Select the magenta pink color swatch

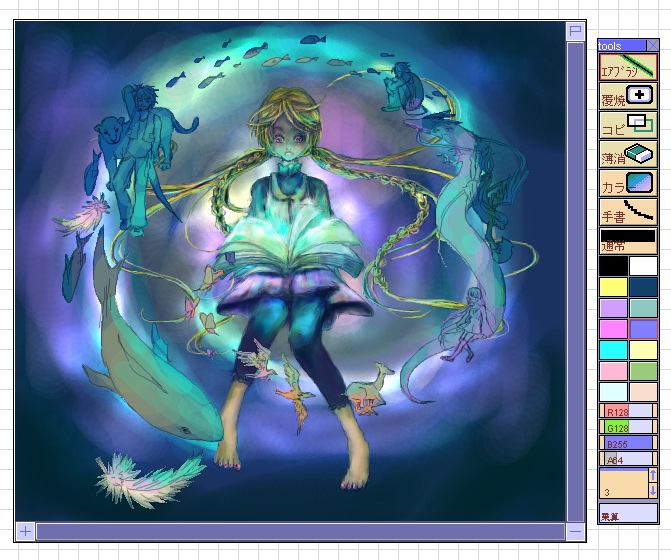coord(613,329)
